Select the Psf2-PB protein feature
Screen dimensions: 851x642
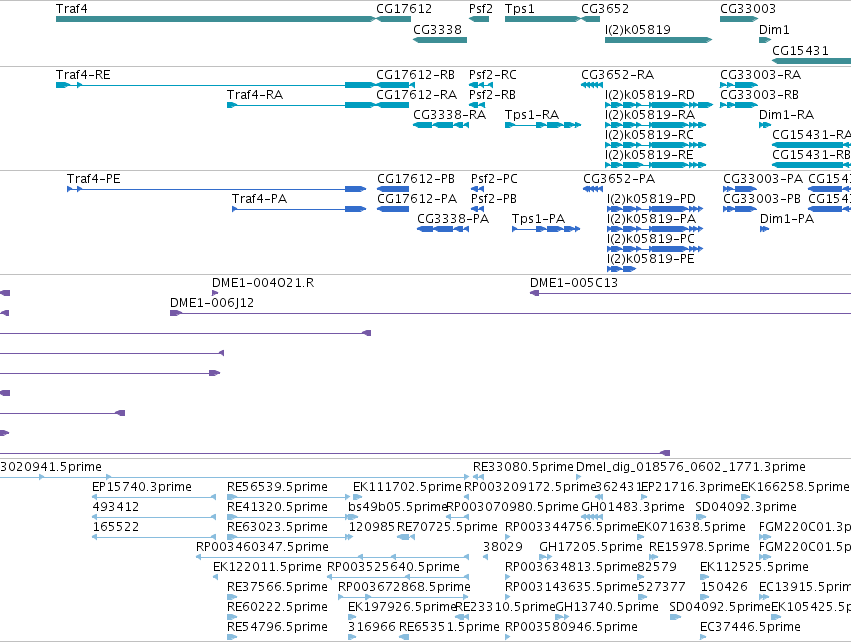pos(477,209)
